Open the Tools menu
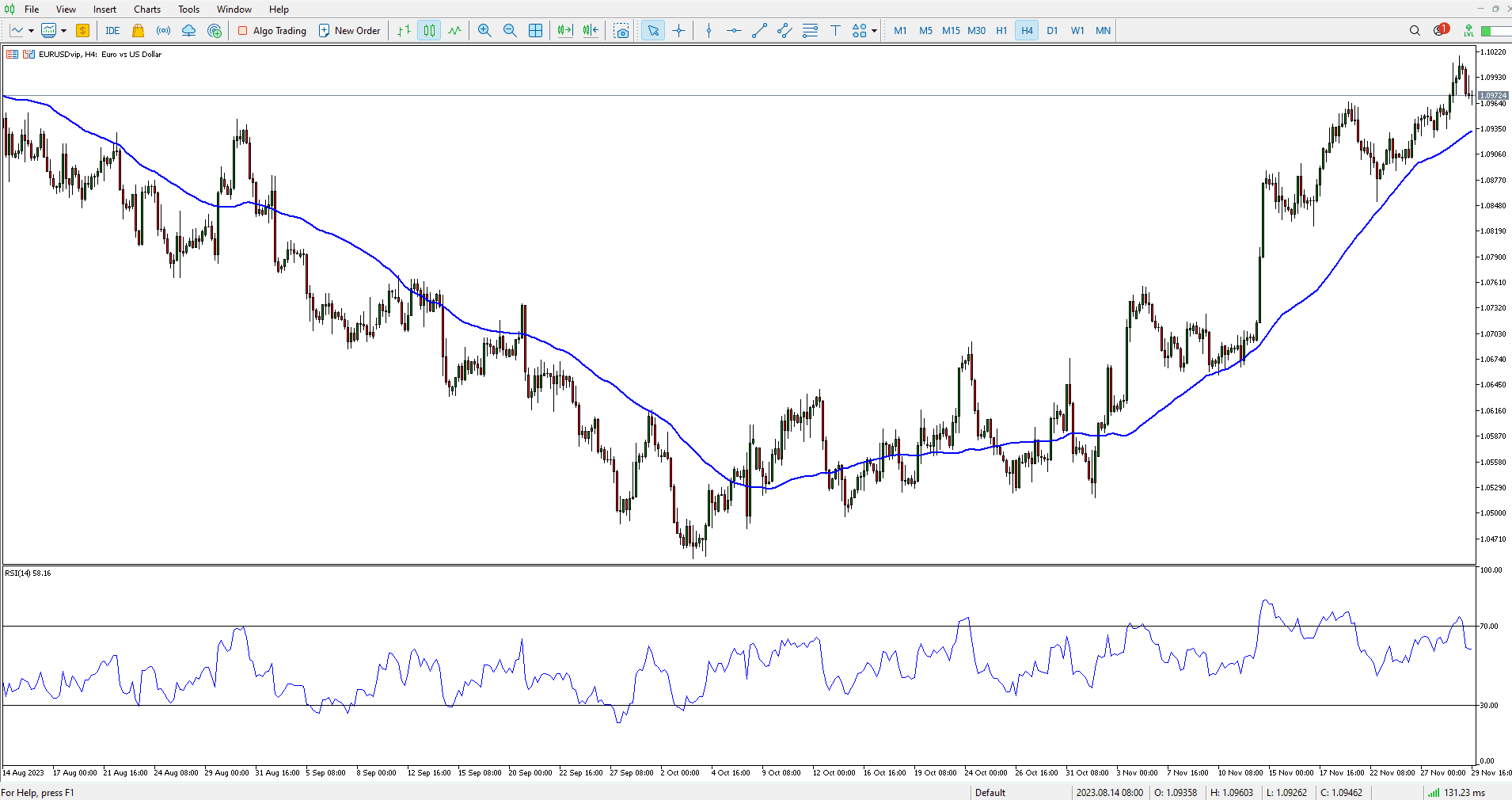This screenshot has height=800, width=1512. click(x=188, y=10)
